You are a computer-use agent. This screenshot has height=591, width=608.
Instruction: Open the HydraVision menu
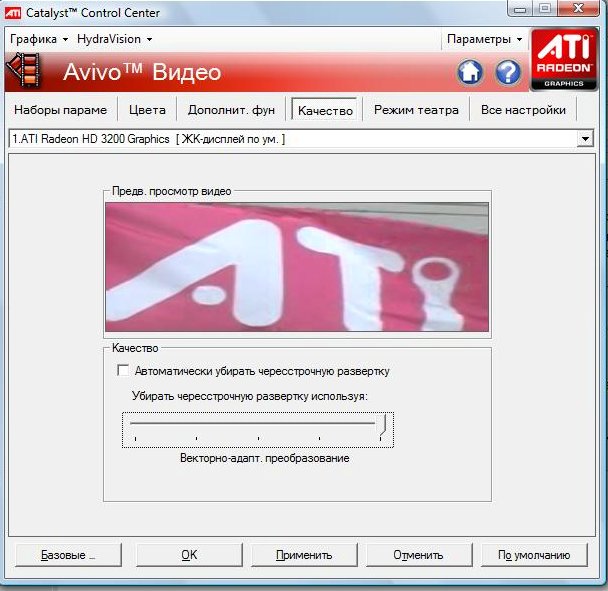114,39
